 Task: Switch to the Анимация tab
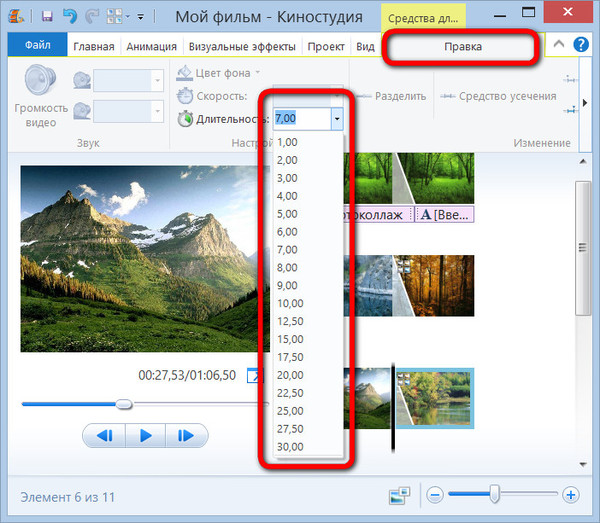click(x=151, y=46)
